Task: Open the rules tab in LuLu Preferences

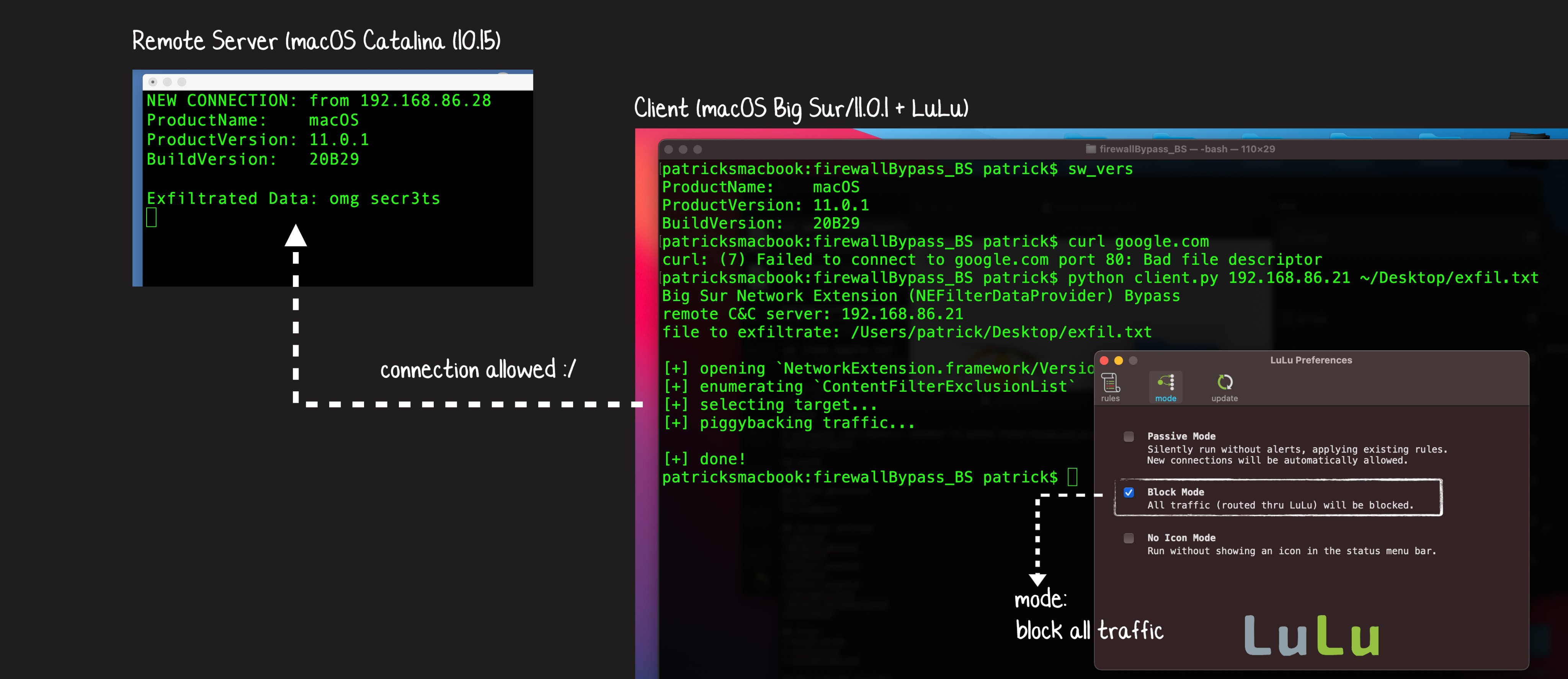Action: click(x=1110, y=388)
